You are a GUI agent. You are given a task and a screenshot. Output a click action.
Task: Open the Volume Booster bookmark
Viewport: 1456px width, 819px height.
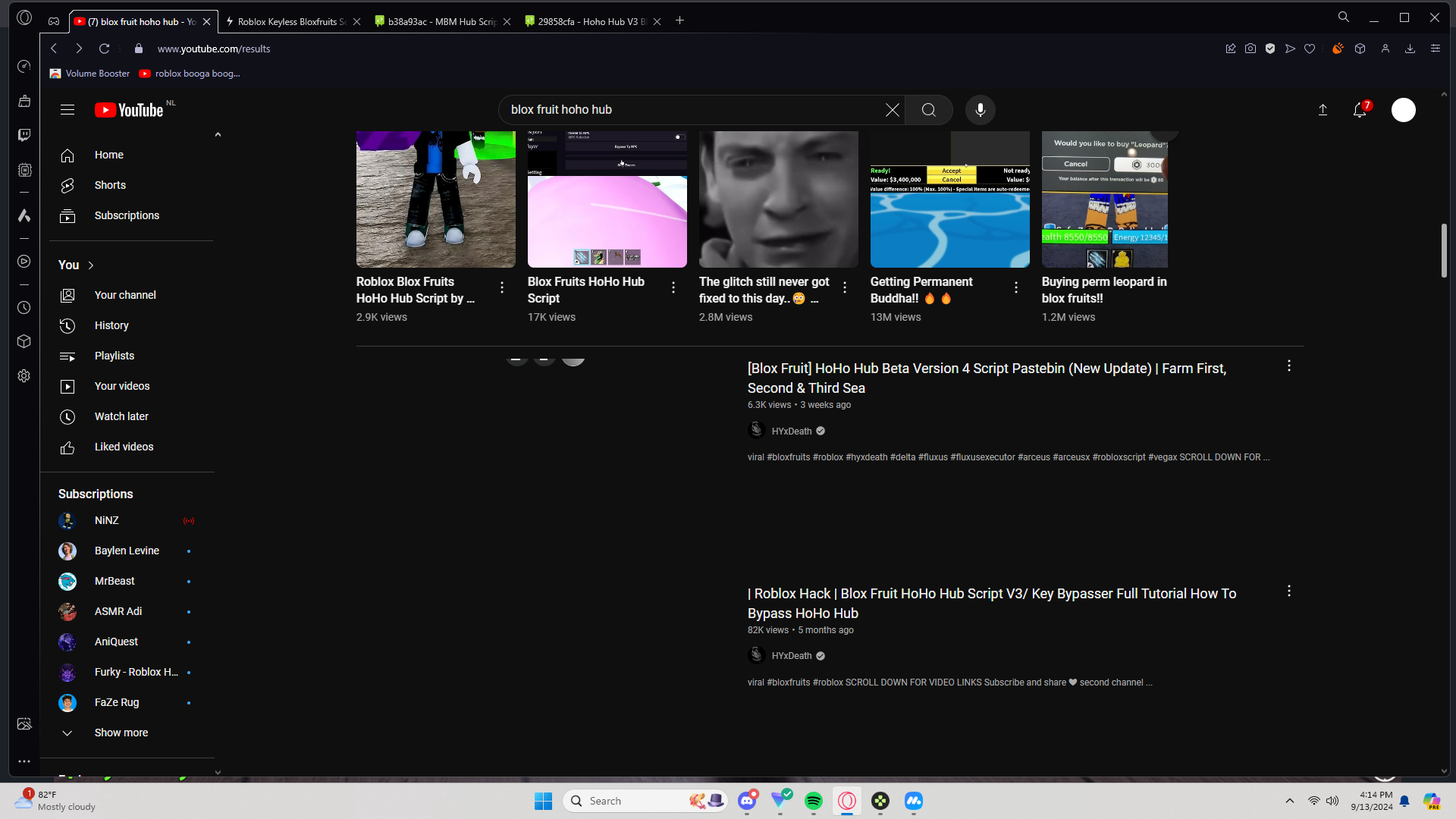89,74
